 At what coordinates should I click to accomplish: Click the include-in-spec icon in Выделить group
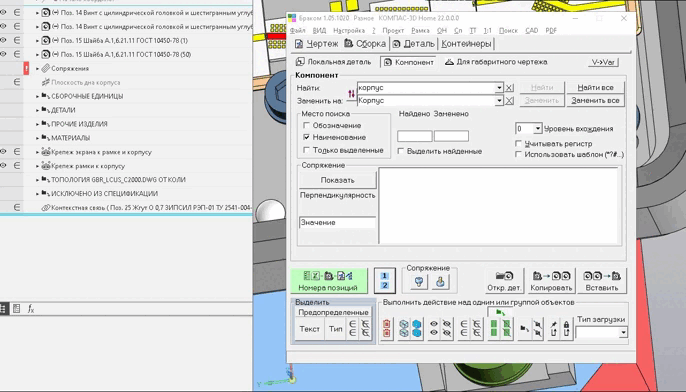353,329
